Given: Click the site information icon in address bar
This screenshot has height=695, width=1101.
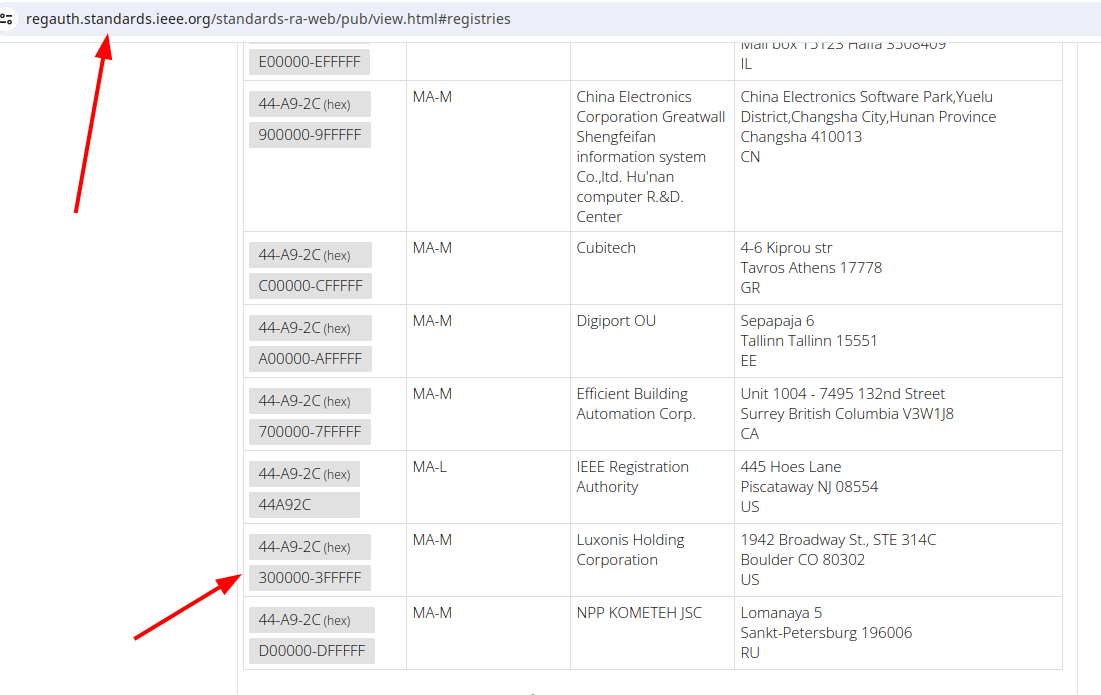Looking at the screenshot, I should 6,19.
